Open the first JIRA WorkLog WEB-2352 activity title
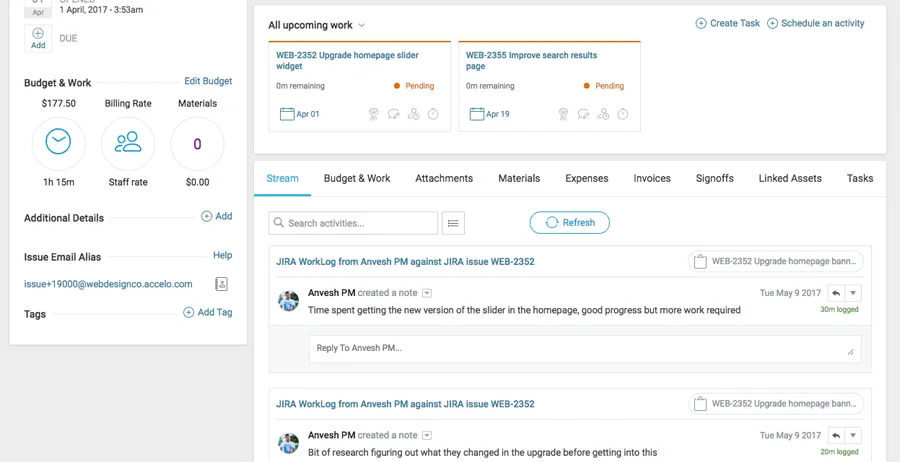Image resolution: width=900 pixels, height=462 pixels. tap(405, 262)
